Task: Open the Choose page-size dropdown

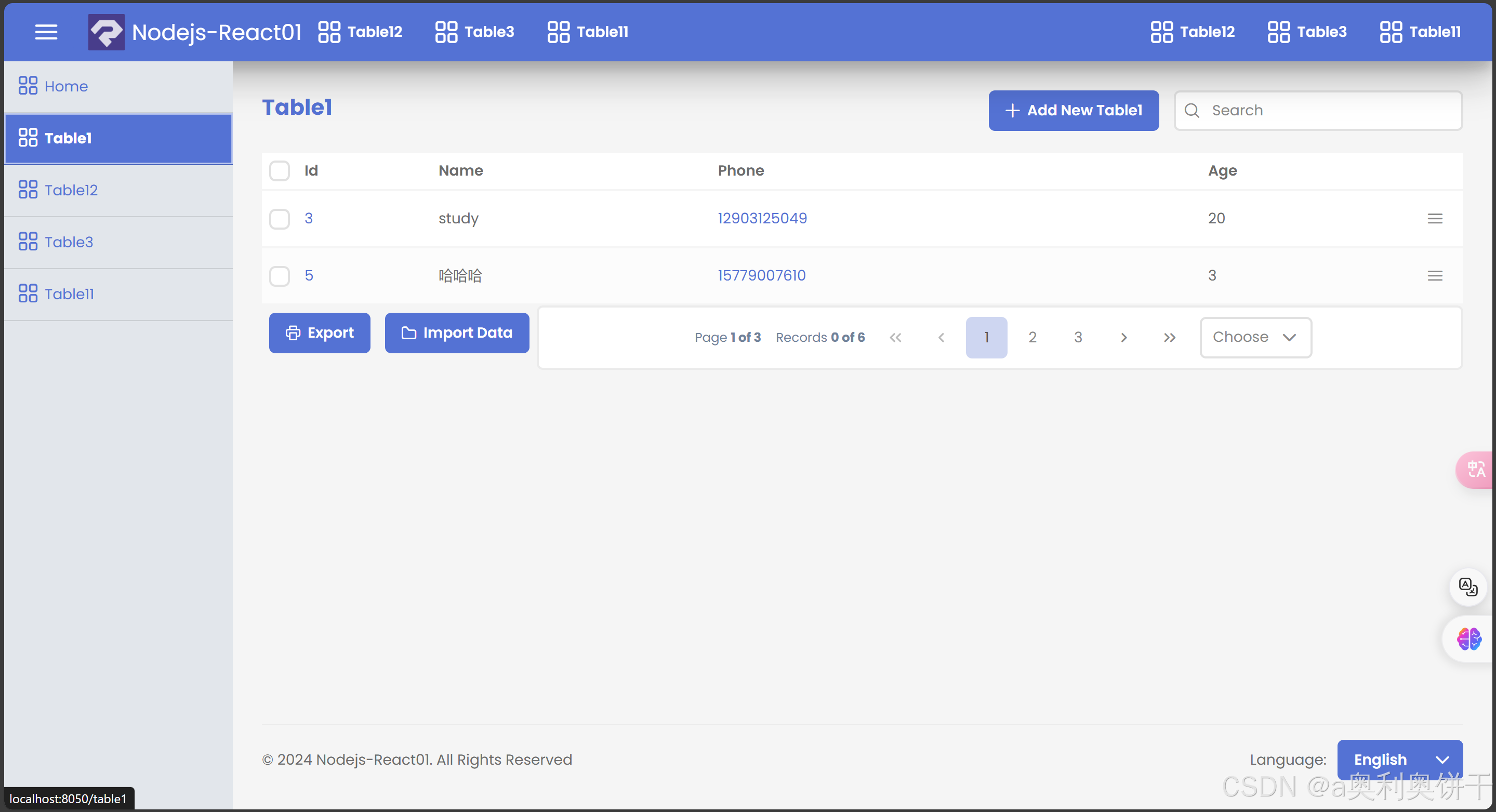Action: pos(1255,337)
